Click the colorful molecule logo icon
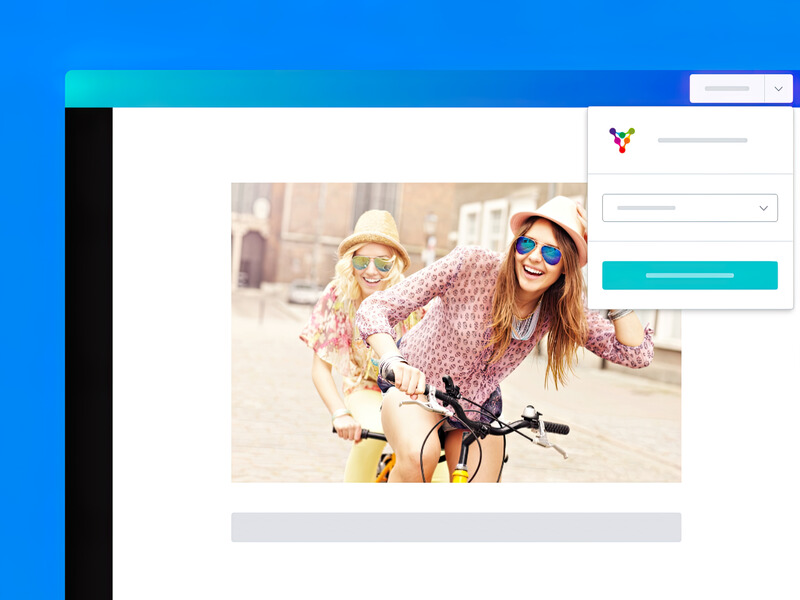Screen dimensions: 800x600 pyautogui.click(x=622, y=138)
